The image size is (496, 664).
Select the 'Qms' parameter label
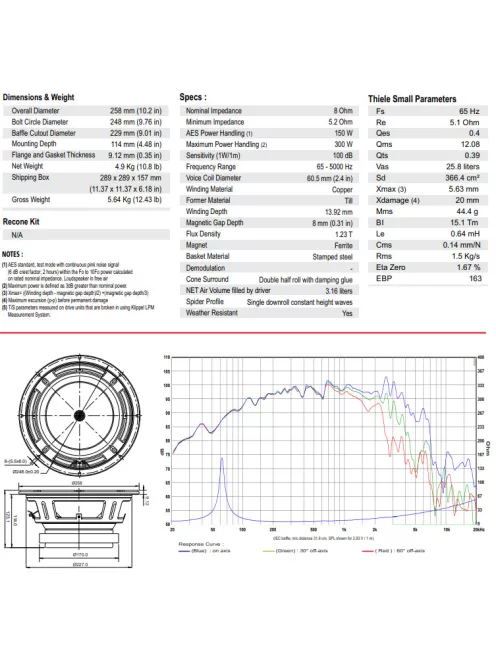click(x=384, y=144)
